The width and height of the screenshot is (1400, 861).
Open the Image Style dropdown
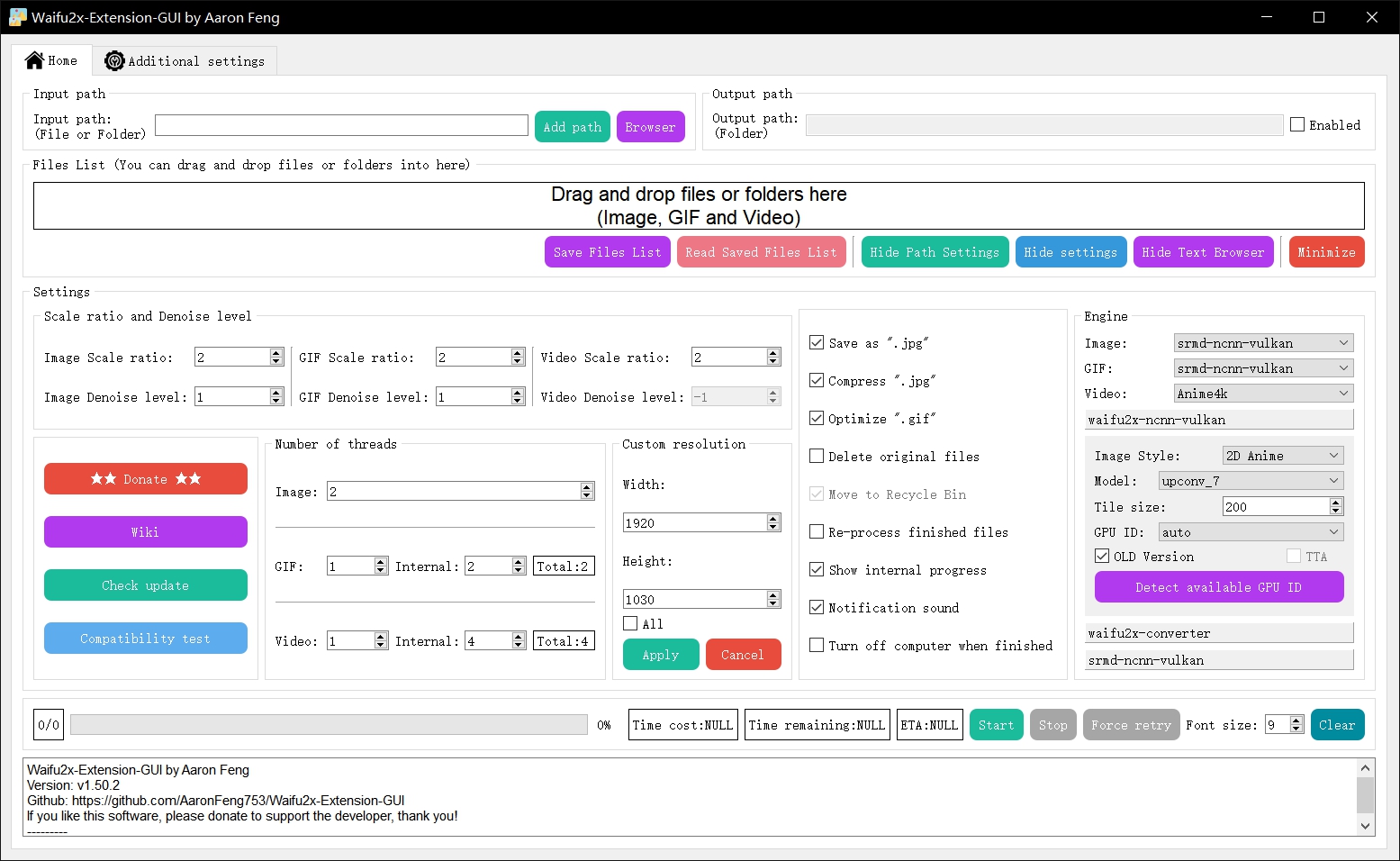pos(1283,456)
